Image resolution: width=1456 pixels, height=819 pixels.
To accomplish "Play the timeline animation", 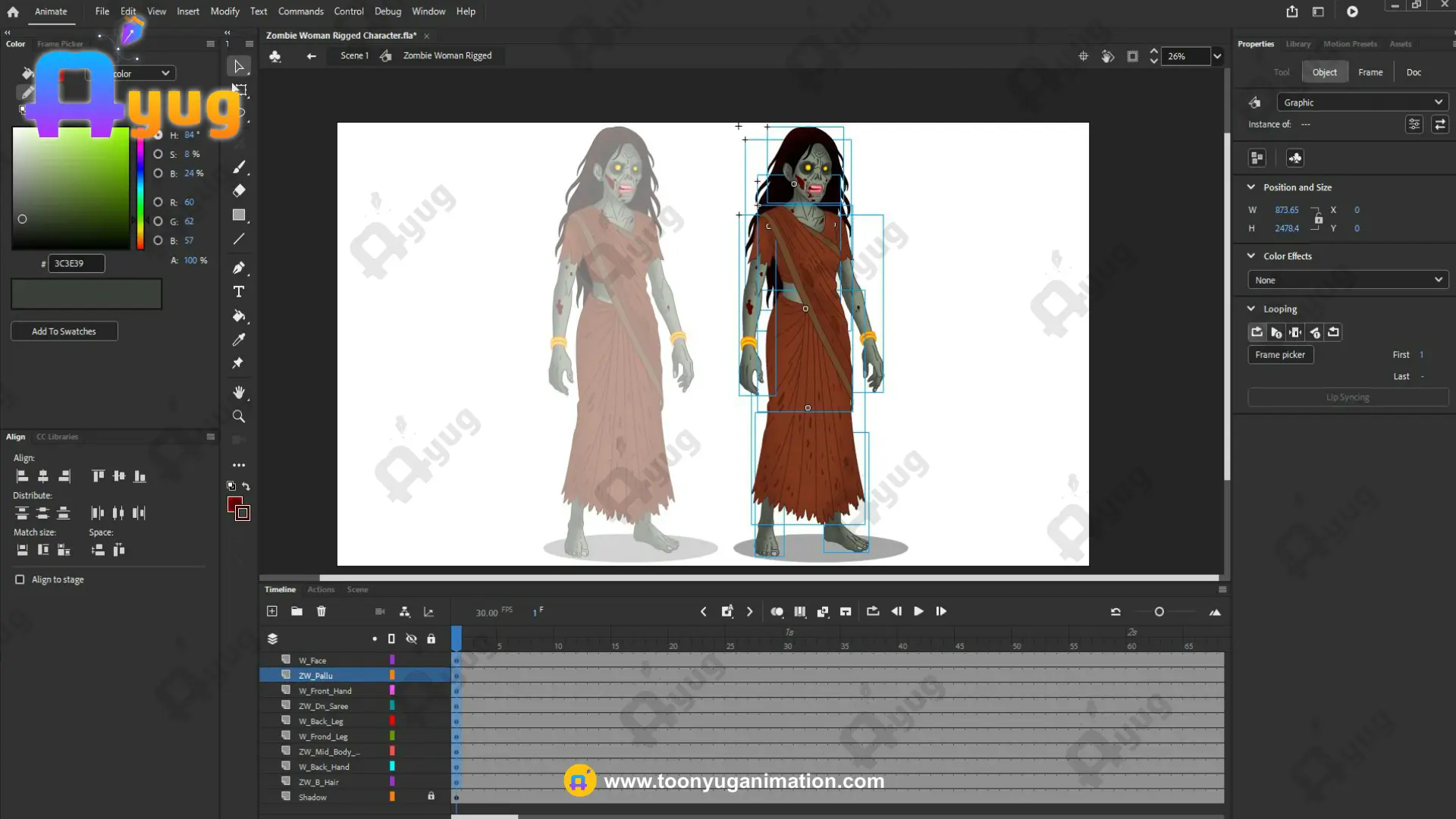I will click(x=918, y=611).
